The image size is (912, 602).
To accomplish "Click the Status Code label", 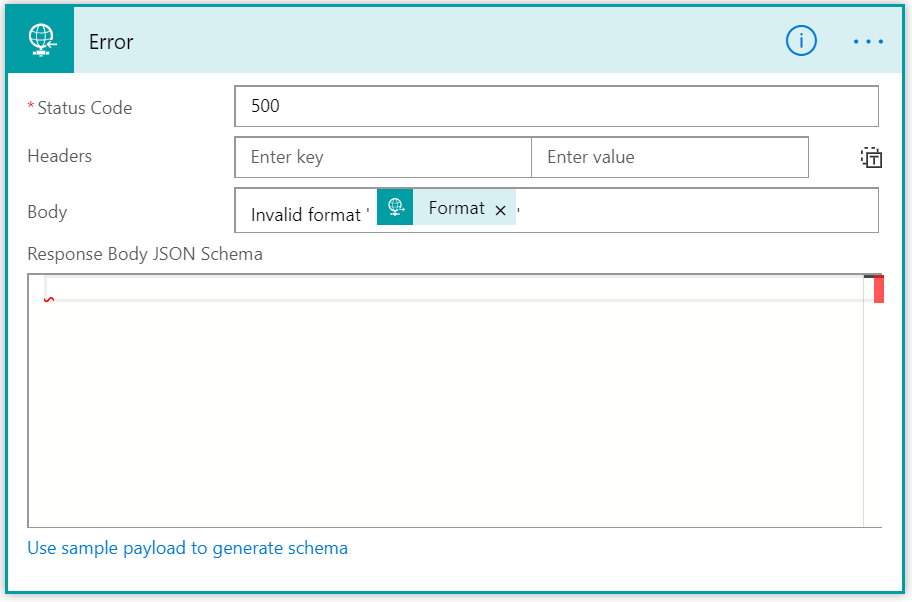I will pyautogui.click(x=84, y=108).
